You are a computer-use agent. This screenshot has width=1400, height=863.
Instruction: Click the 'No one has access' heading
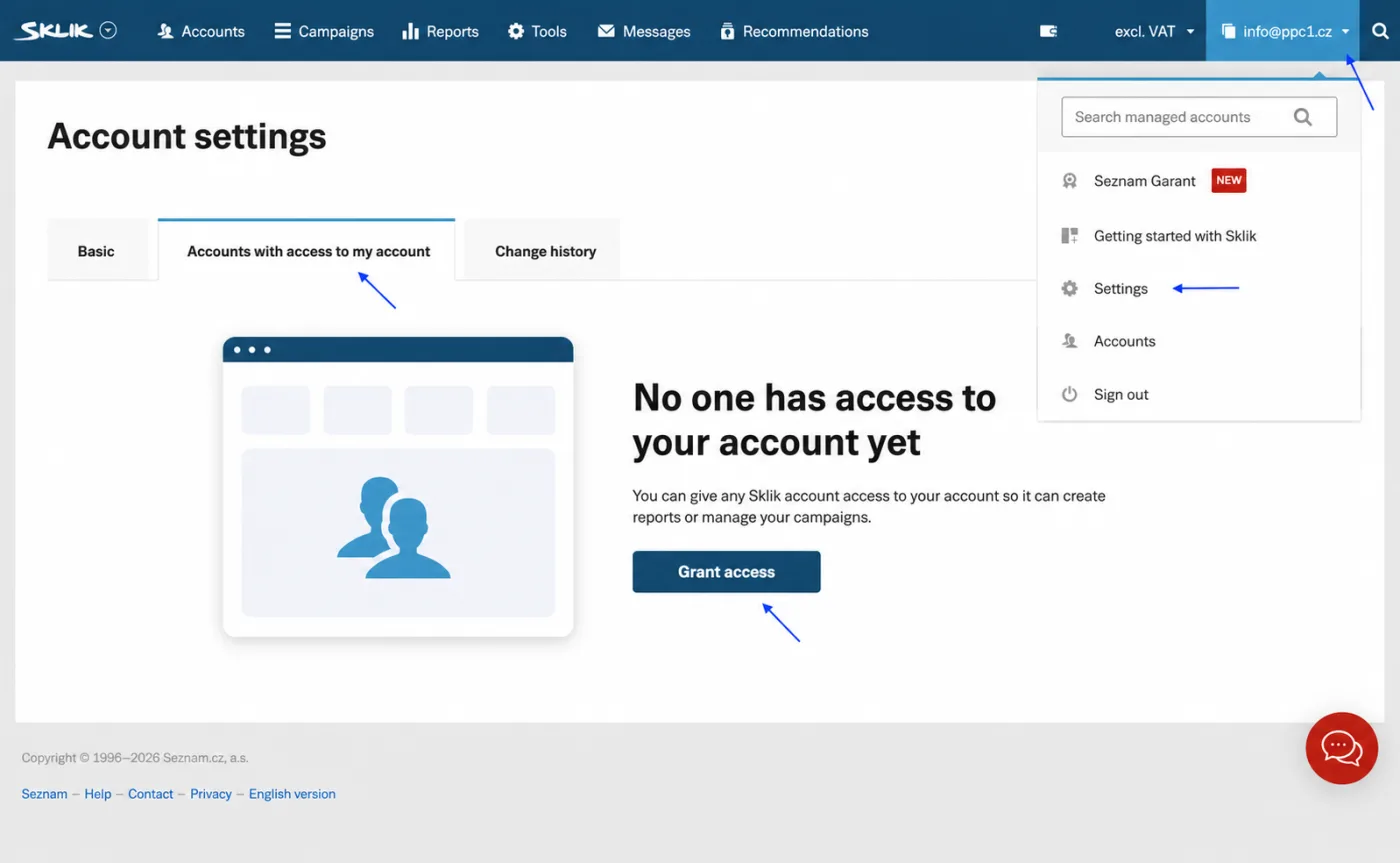[815, 419]
